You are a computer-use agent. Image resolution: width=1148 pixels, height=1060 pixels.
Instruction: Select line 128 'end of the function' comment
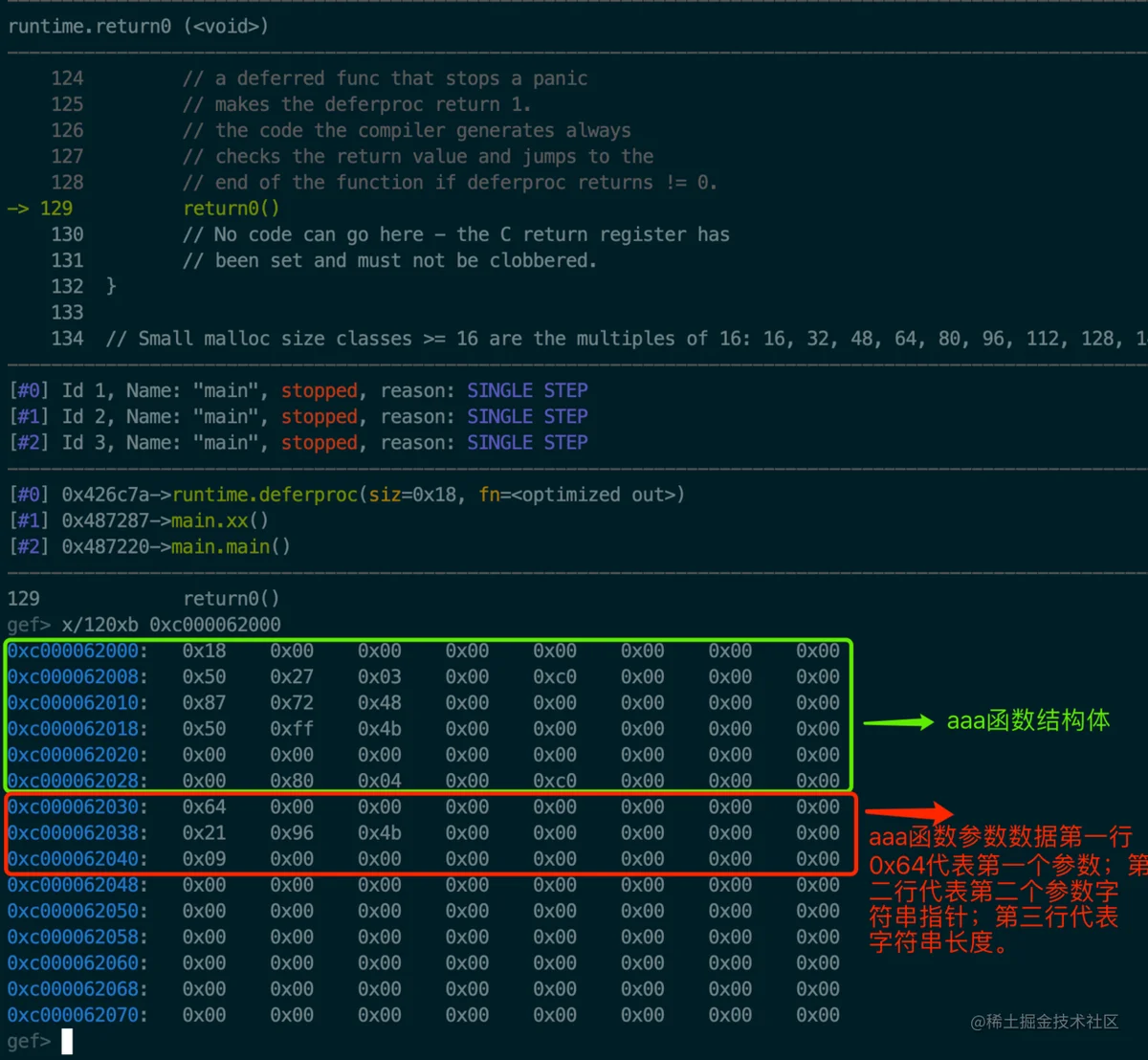pyautogui.click(x=450, y=182)
